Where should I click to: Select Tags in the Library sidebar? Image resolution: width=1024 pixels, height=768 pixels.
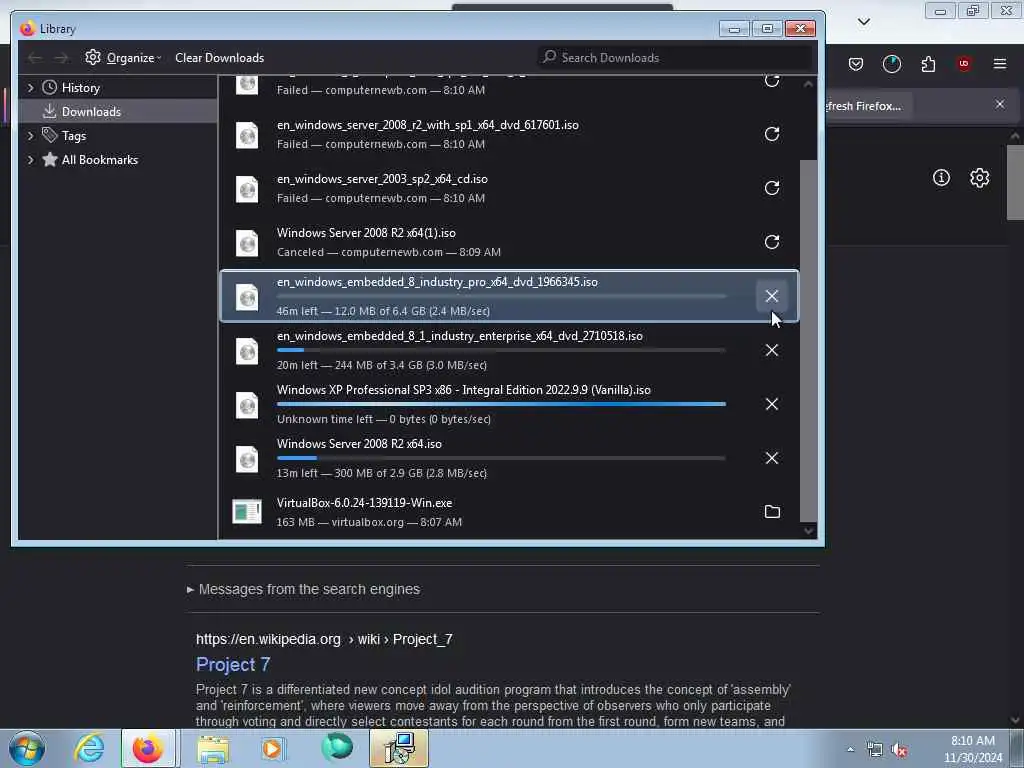pyautogui.click(x=74, y=136)
